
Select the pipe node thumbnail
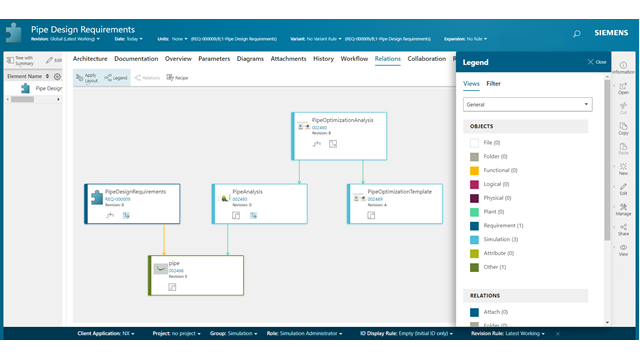[x=160, y=269]
